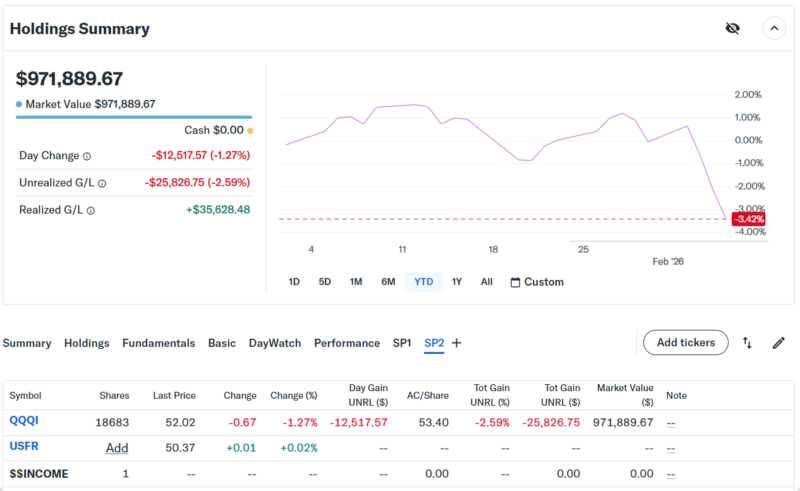
Task: Click the sort arrows icon
Action: pyautogui.click(x=747, y=343)
